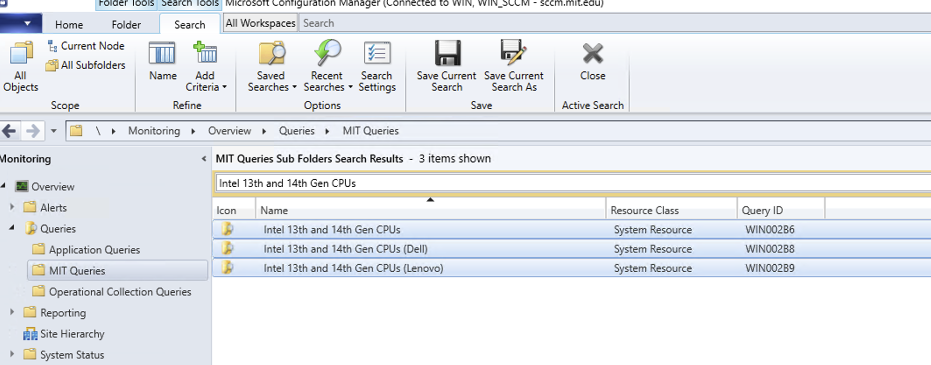The image size is (931, 365).
Task: Expand the Alerts tree node
Action: 13,208
